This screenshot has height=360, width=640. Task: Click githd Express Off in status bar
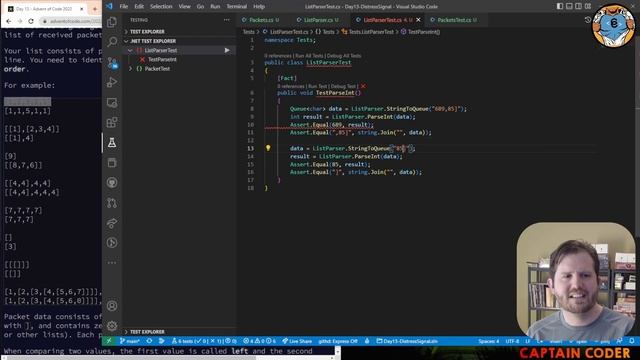338,341
